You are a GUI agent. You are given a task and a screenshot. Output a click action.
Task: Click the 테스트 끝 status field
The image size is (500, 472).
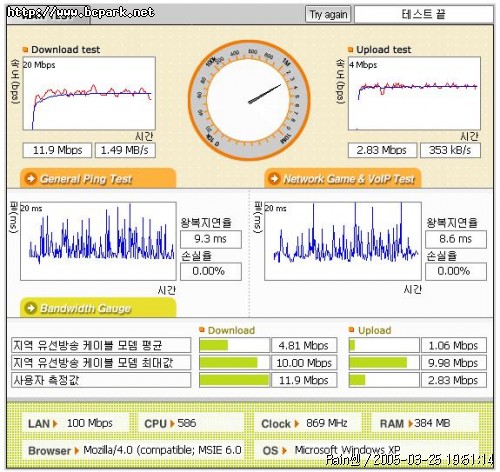(x=424, y=14)
